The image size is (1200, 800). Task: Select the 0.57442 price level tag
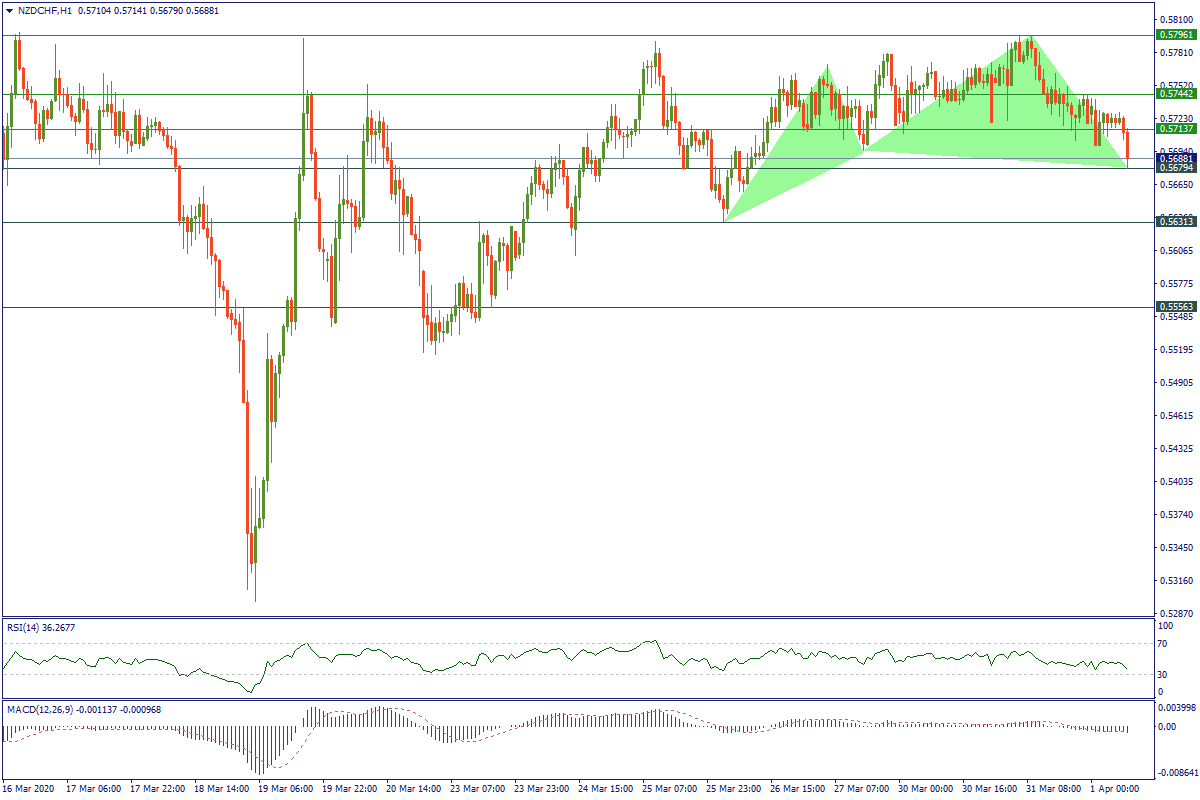(1176, 94)
